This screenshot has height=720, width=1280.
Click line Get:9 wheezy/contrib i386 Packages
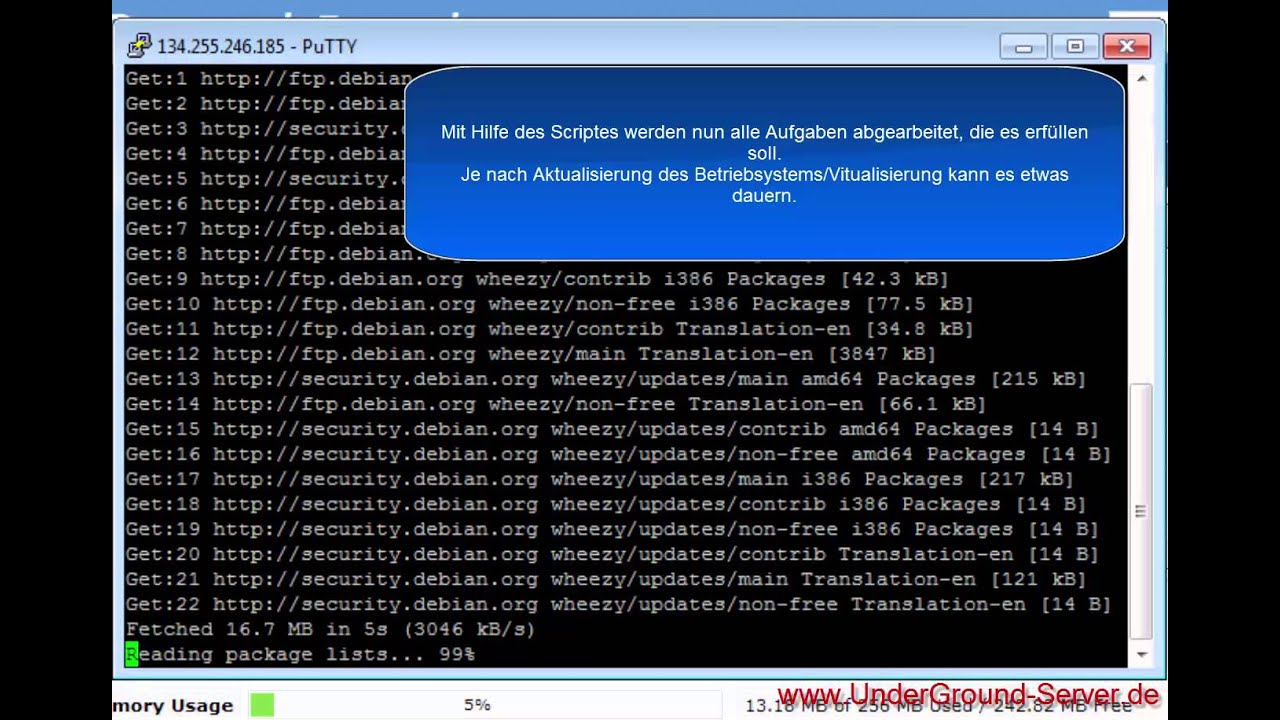(x=537, y=279)
